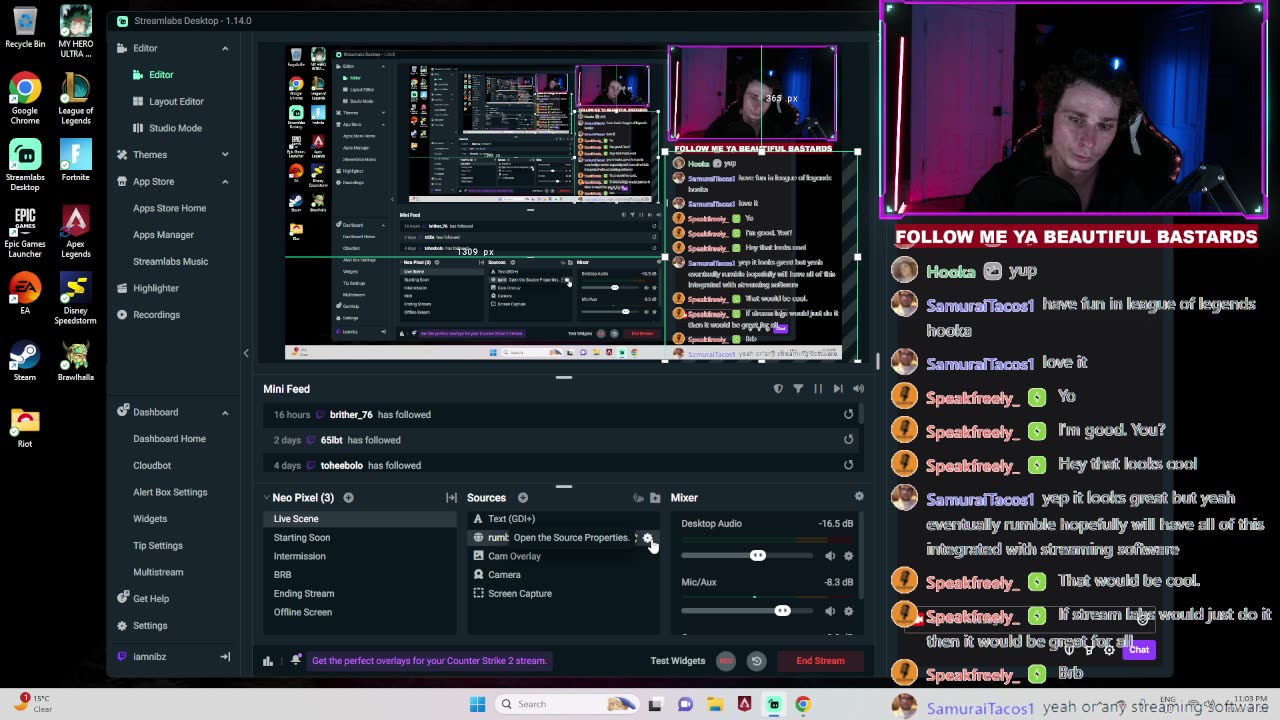Open Steam desktop shortcut
The image size is (1280, 720).
click(25, 362)
